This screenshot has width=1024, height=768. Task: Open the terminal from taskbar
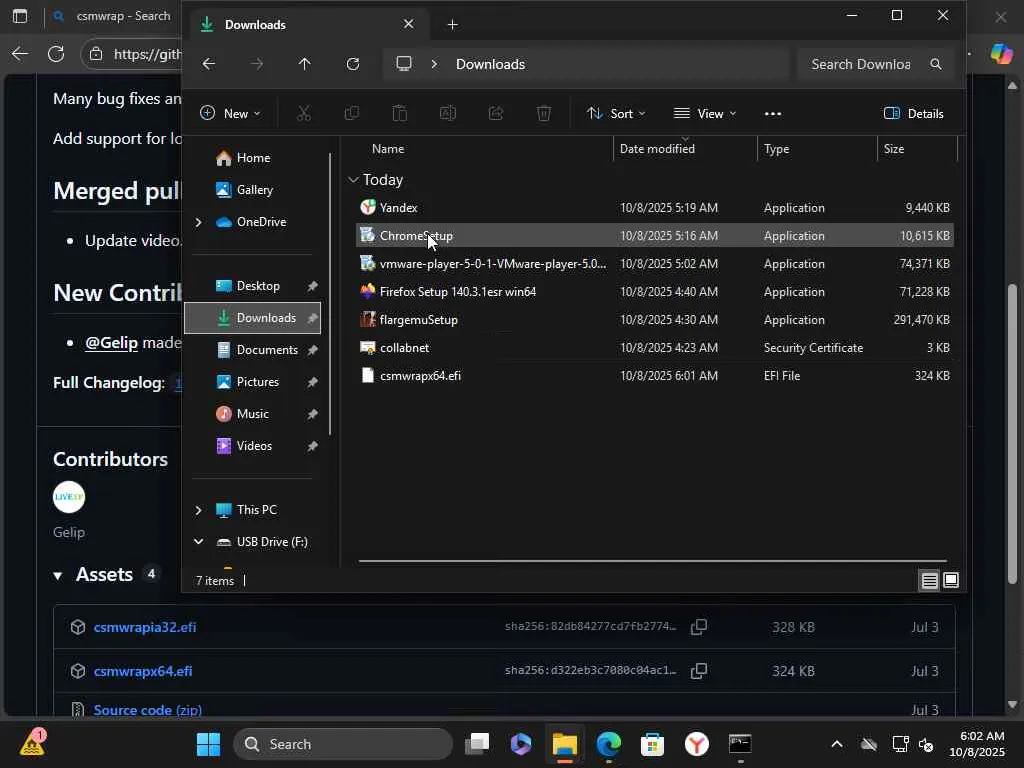(x=740, y=744)
